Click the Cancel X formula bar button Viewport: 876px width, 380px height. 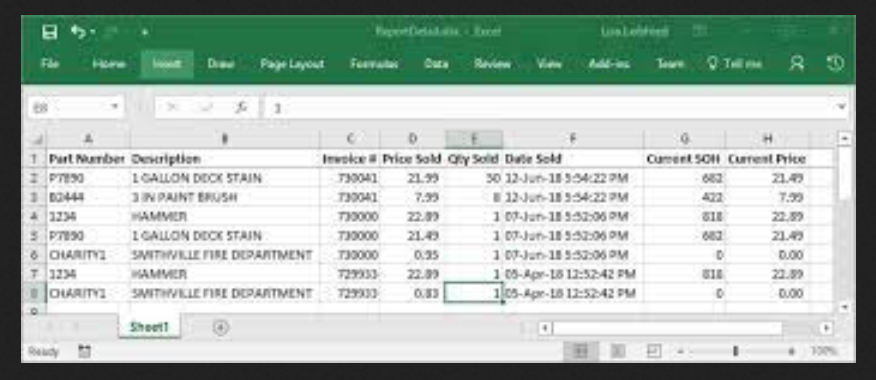(x=172, y=107)
